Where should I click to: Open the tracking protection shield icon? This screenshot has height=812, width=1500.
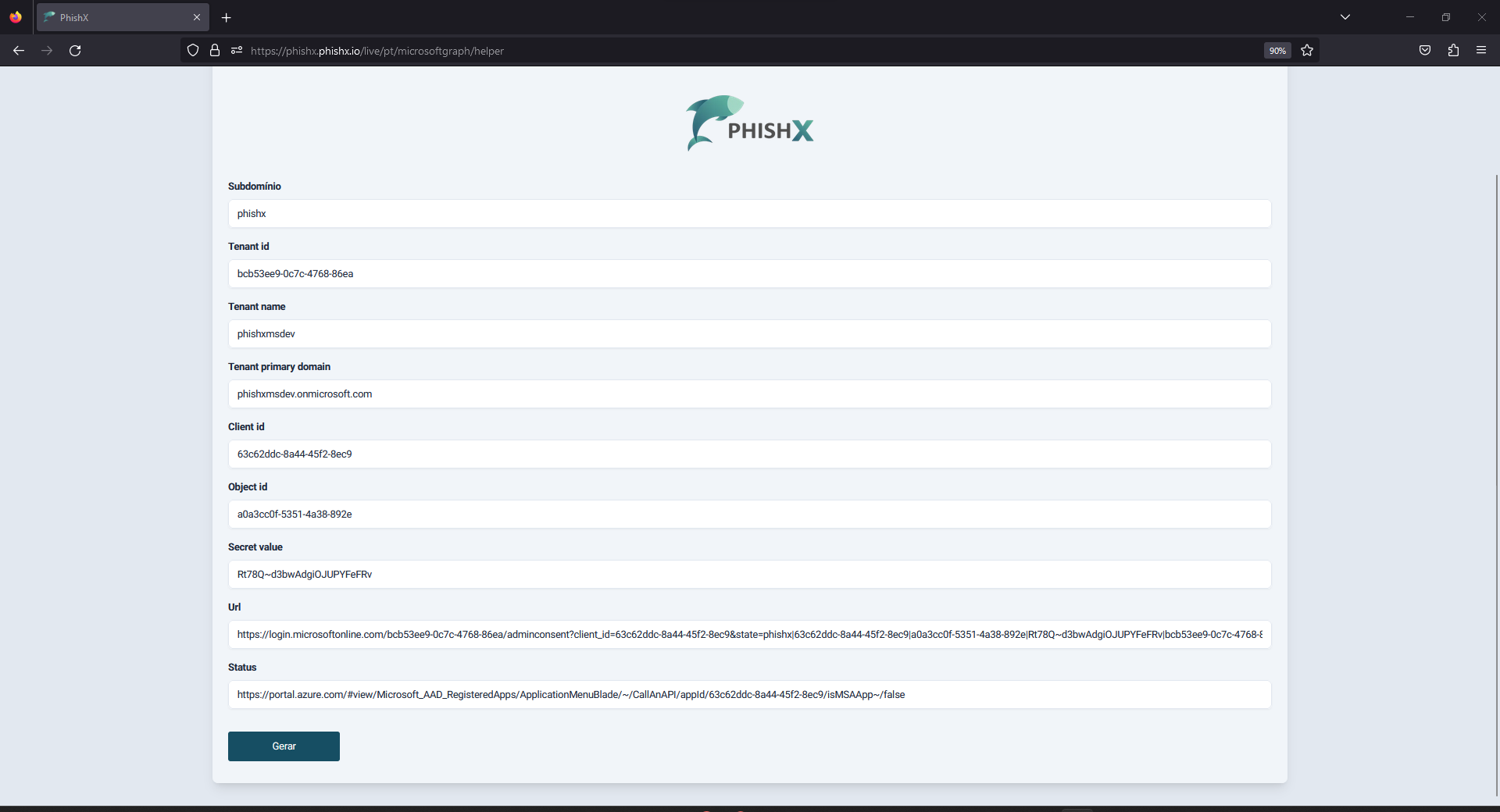[x=193, y=51]
